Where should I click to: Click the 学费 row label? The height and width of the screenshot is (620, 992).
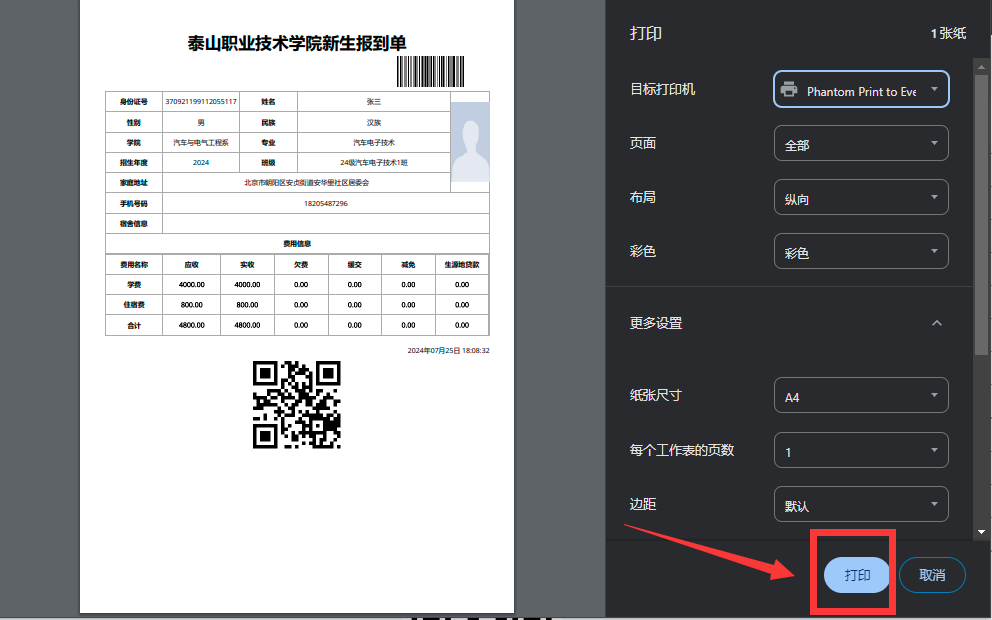[x=134, y=285]
